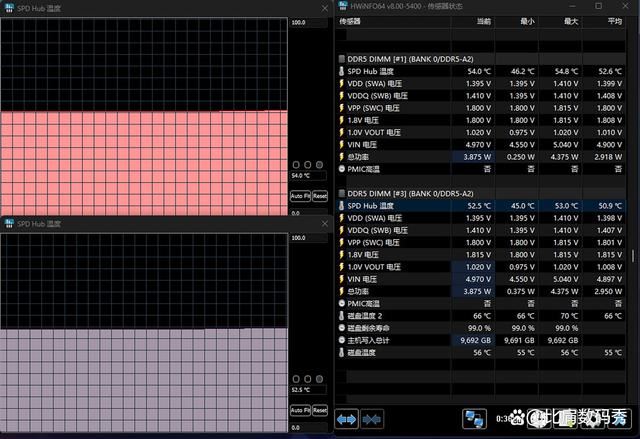This screenshot has height=439, width=640.
Task: Select third radio circle in top graph window
Action: [321, 164]
